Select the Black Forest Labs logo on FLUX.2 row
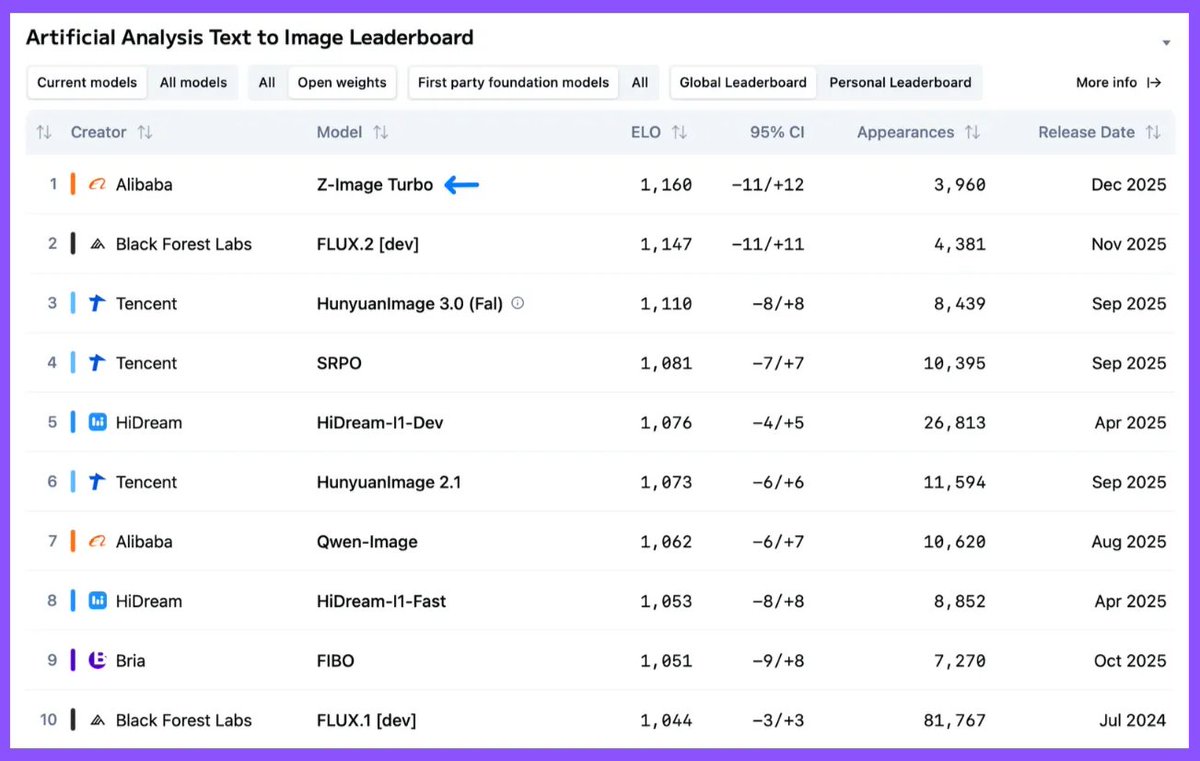Screen dimensions: 1200x761 [98, 244]
